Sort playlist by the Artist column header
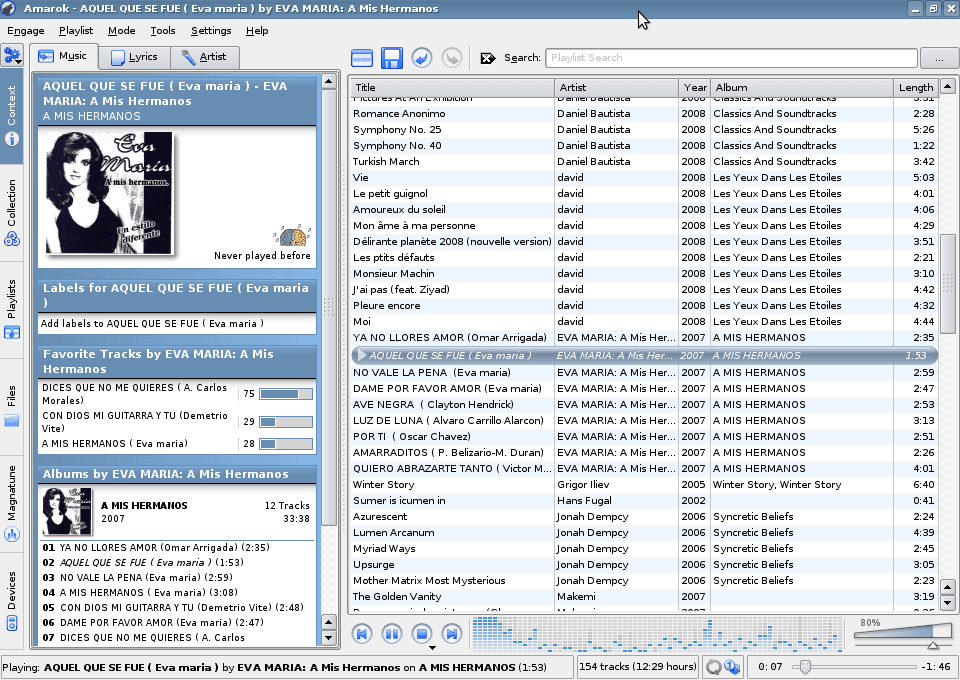The width and height of the screenshot is (960, 680). (x=615, y=88)
